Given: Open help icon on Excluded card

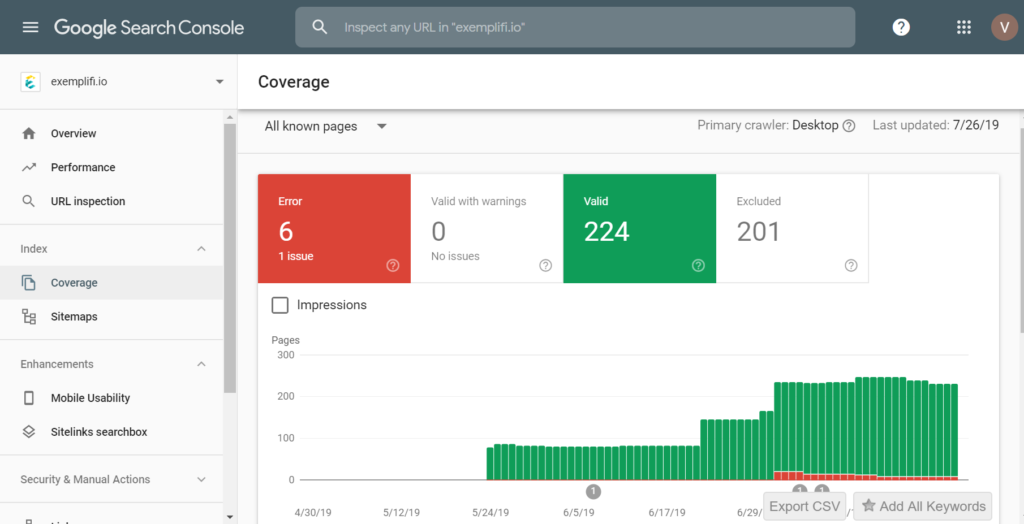Looking at the screenshot, I should (851, 265).
